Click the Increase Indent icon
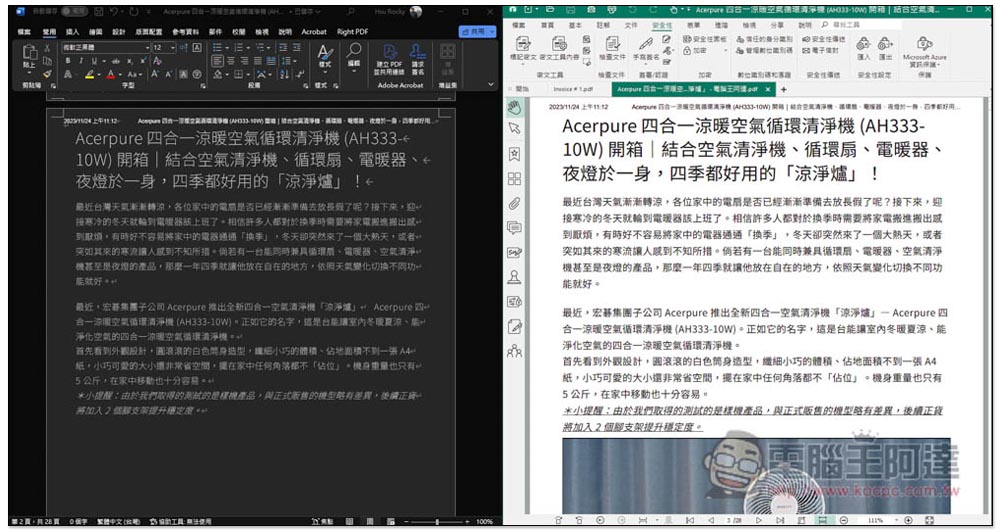 (x=297, y=48)
